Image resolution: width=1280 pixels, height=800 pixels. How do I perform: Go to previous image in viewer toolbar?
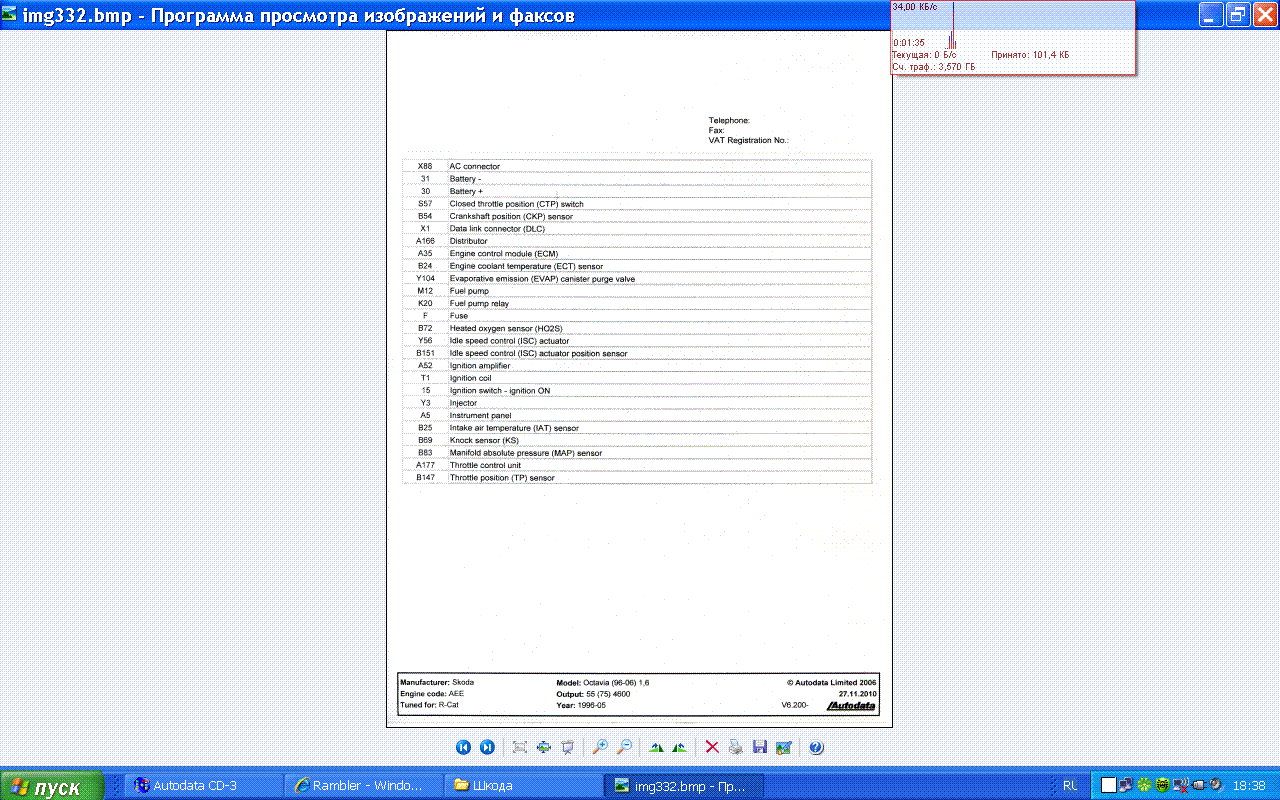pos(463,747)
